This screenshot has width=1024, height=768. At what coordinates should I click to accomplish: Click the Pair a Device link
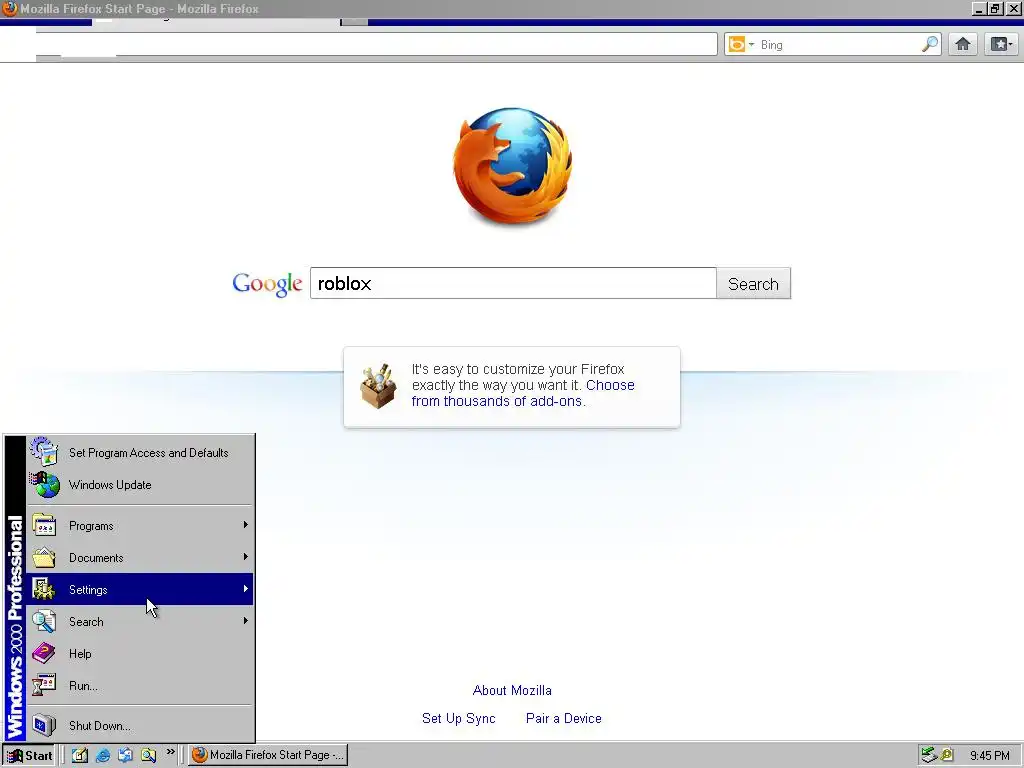coord(564,718)
